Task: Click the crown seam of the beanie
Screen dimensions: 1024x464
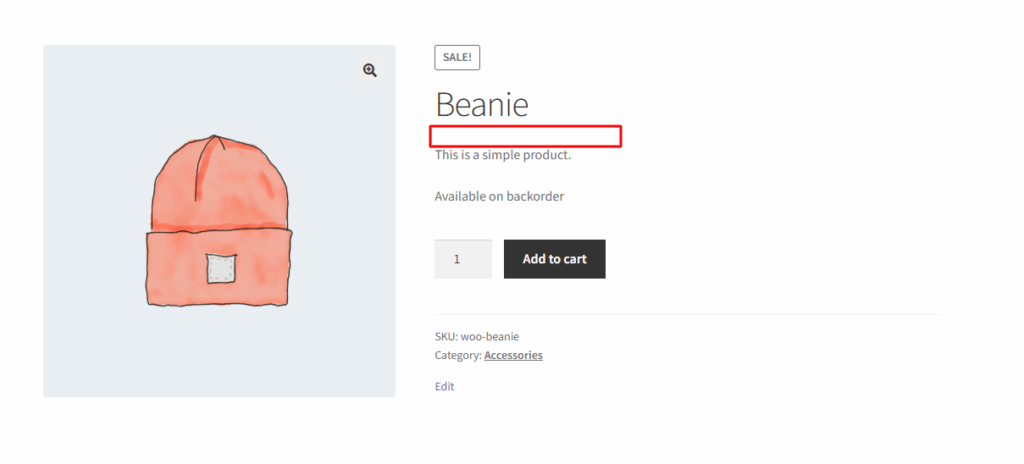Action: 204,167
